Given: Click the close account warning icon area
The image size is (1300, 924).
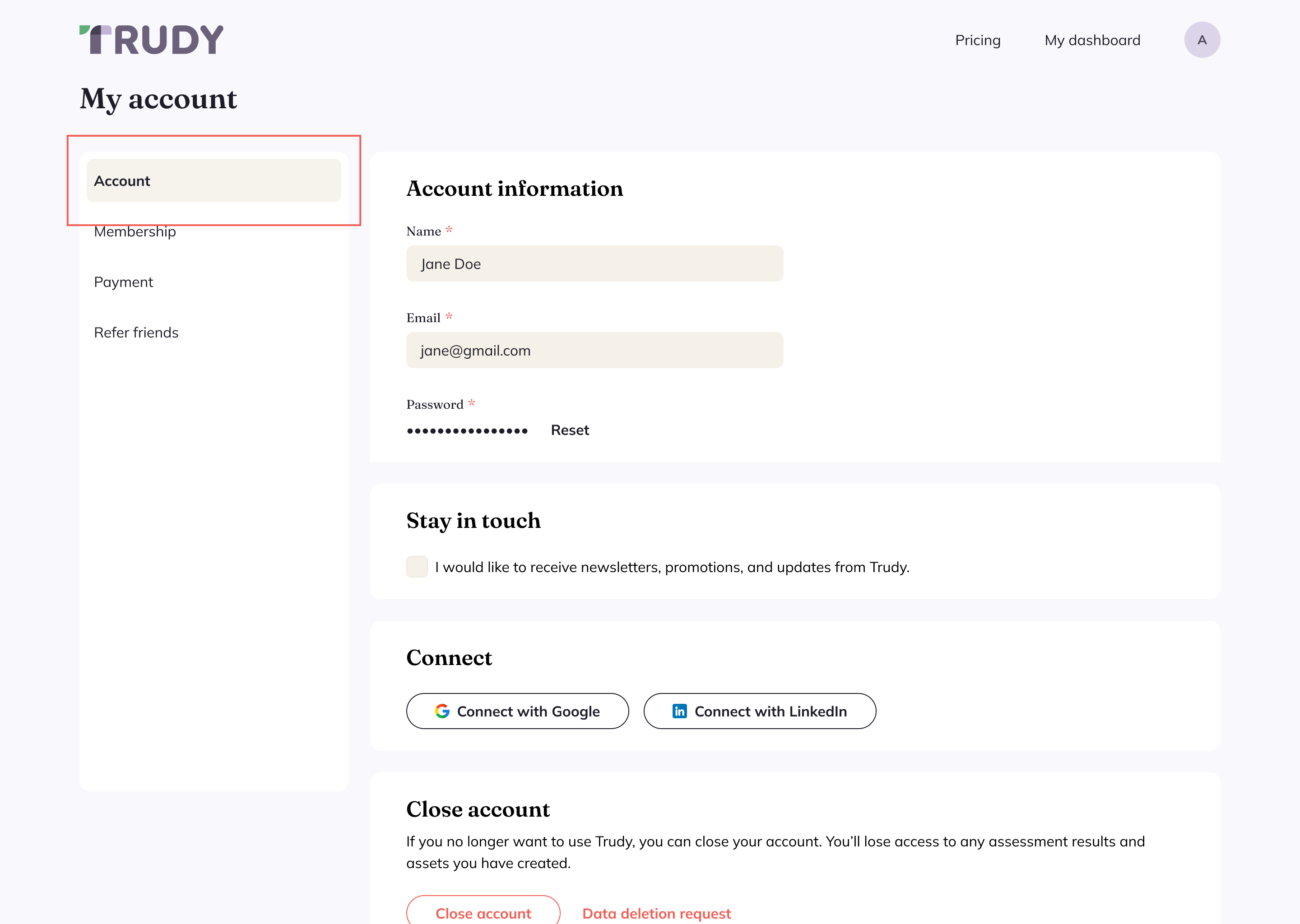Looking at the screenshot, I should 483,912.
